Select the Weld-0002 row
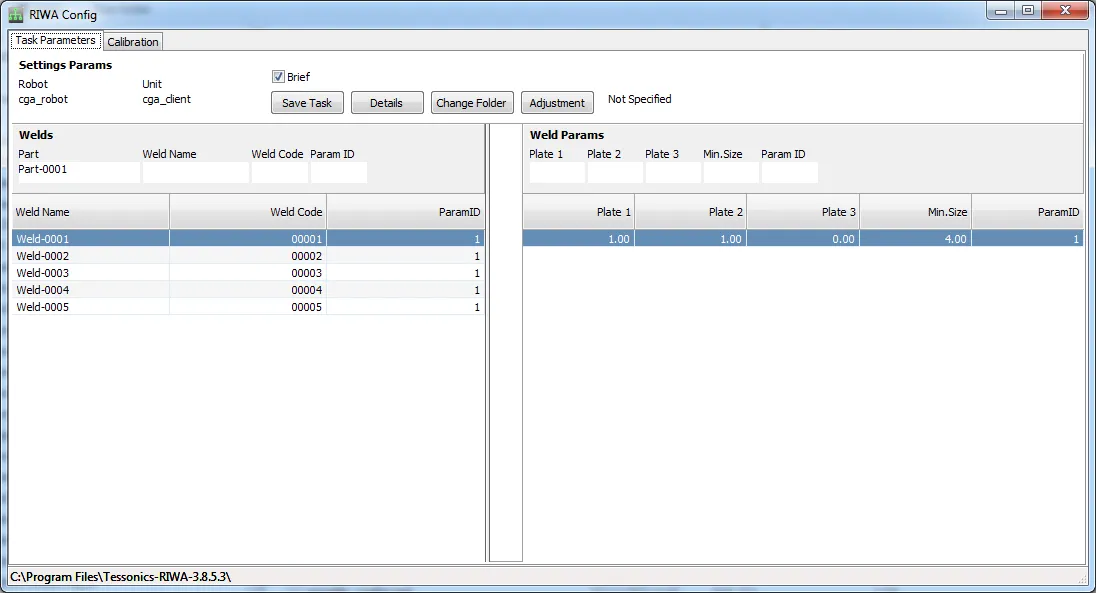Image resolution: width=1097 pixels, height=593 pixels. [x=90, y=256]
